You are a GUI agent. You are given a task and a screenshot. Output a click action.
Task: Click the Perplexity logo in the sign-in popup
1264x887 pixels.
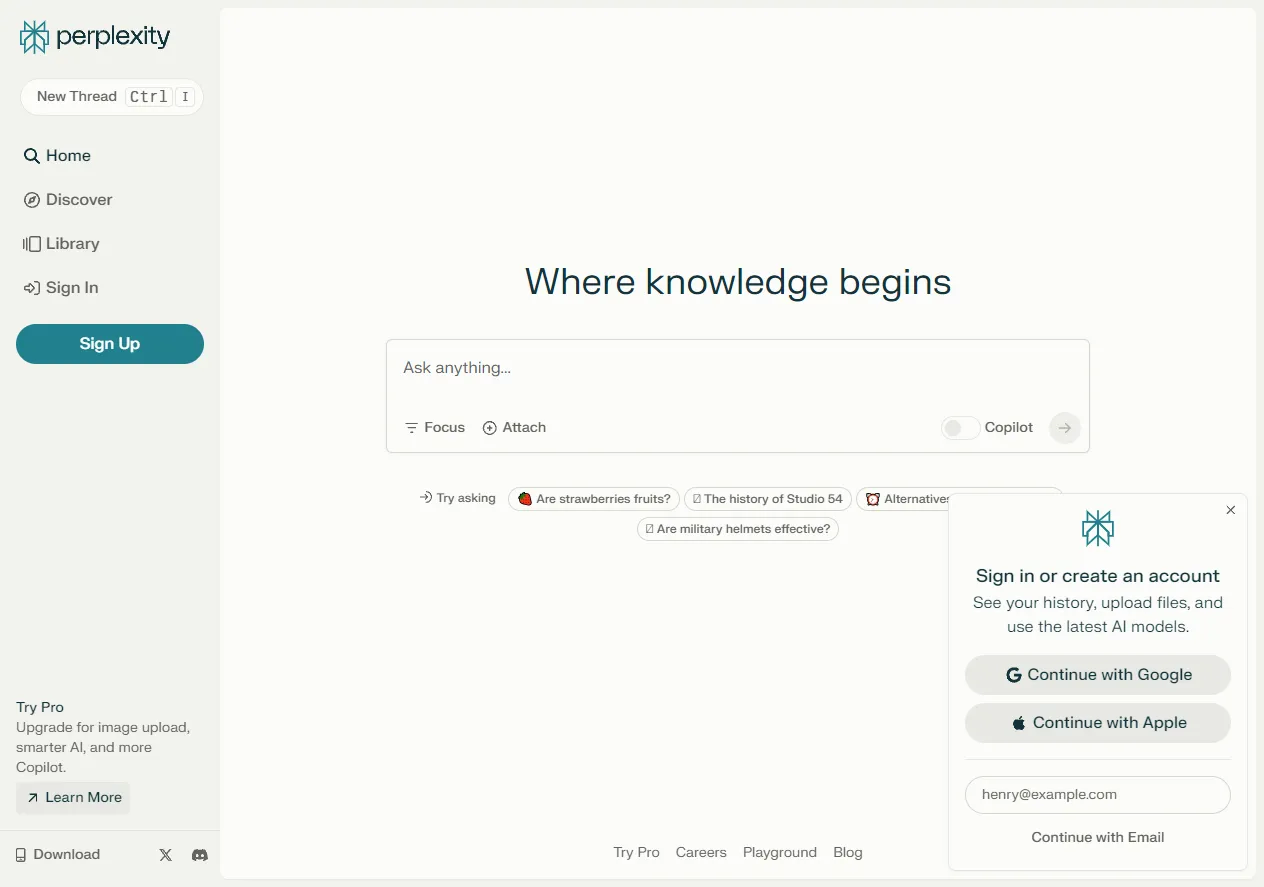1098,528
